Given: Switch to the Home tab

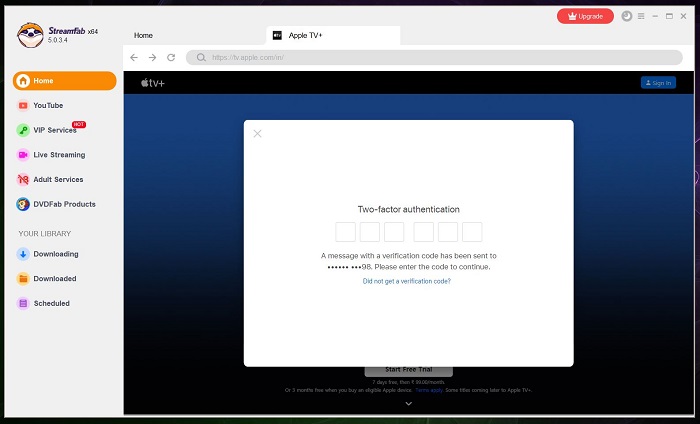Looking at the screenshot, I should (x=143, y=35).
